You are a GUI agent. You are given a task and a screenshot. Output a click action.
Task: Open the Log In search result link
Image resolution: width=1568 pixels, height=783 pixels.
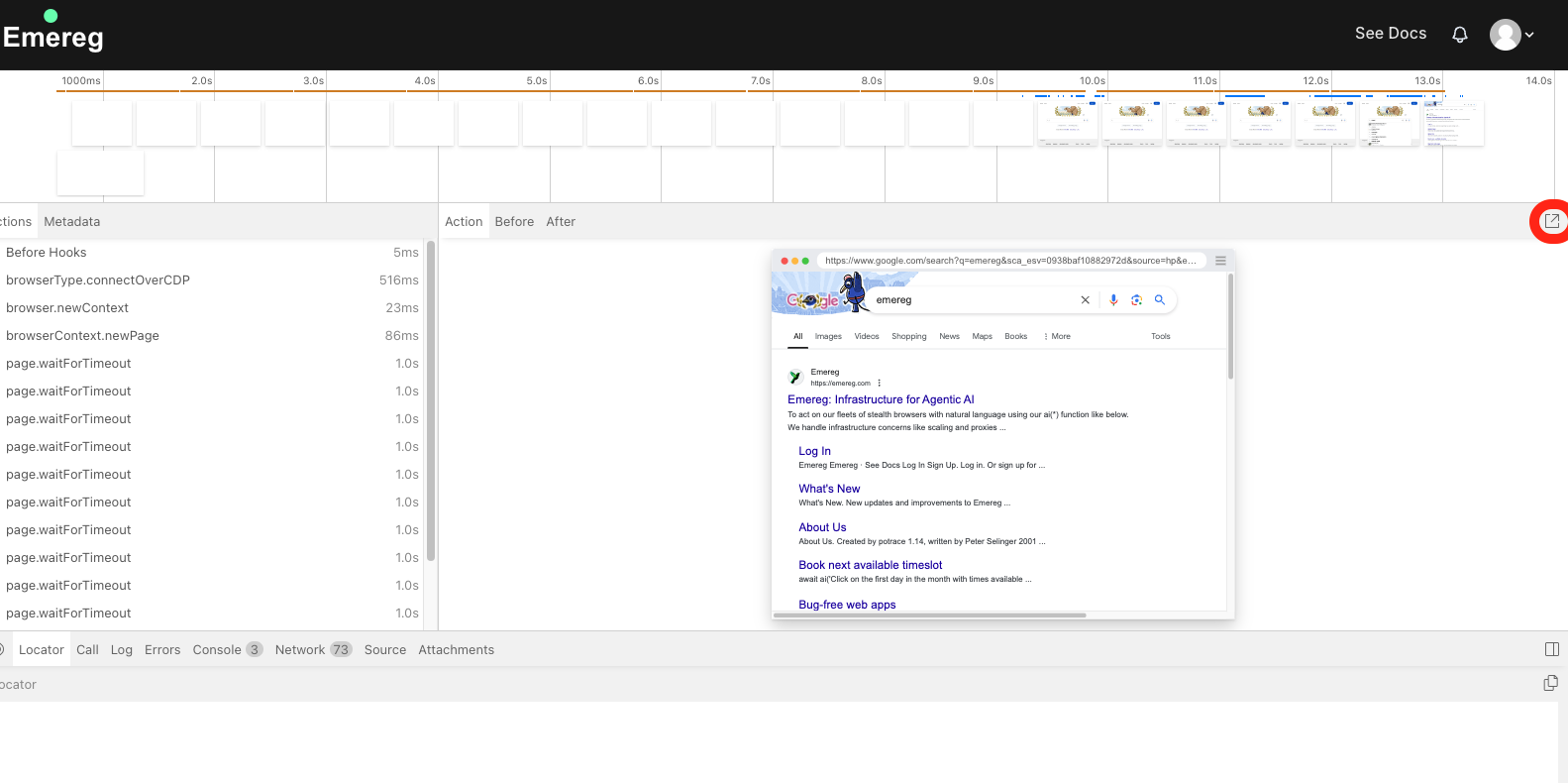pyautogui.click(x=814, y=451)
